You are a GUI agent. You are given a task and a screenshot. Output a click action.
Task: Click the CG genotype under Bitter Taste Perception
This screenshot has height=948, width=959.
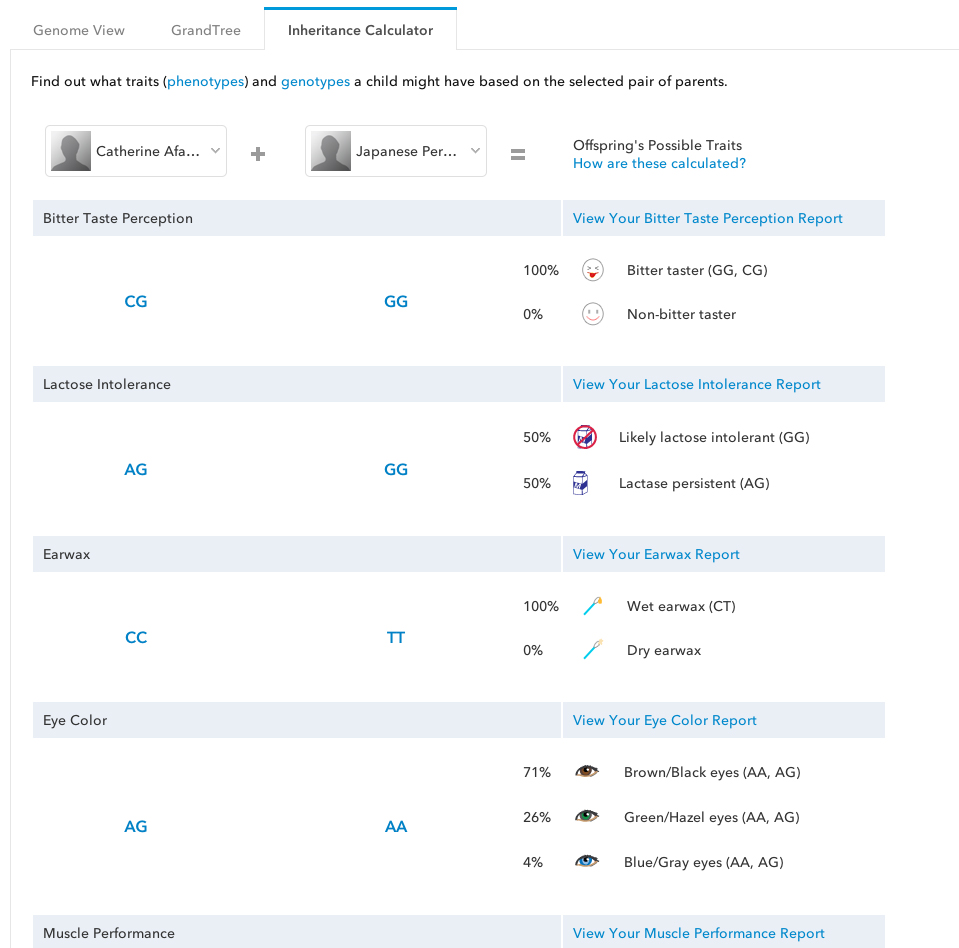pyautogui.click(x=136, y=301)
